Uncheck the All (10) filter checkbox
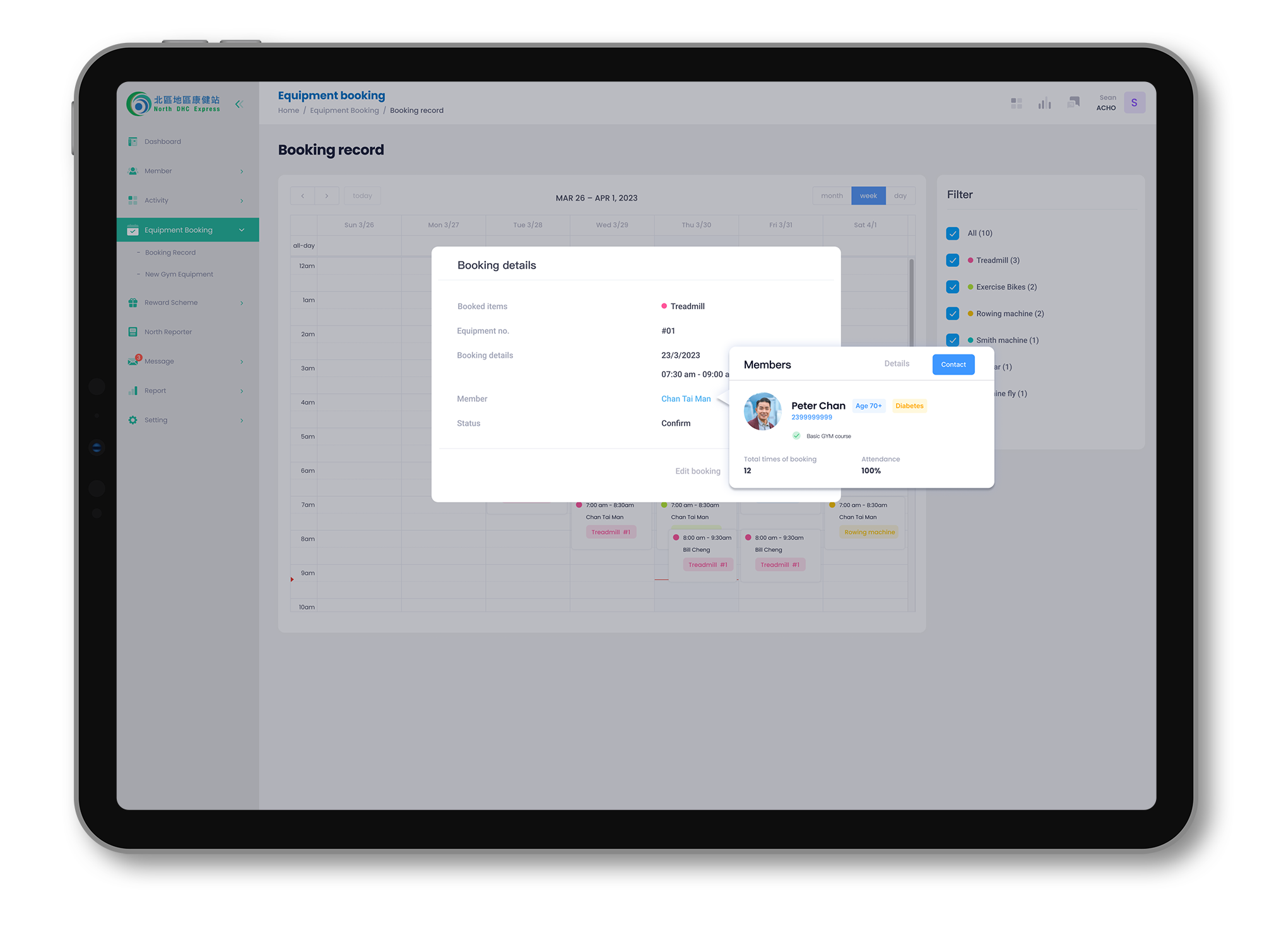1262x952 pixels. [x=953, y=233]
